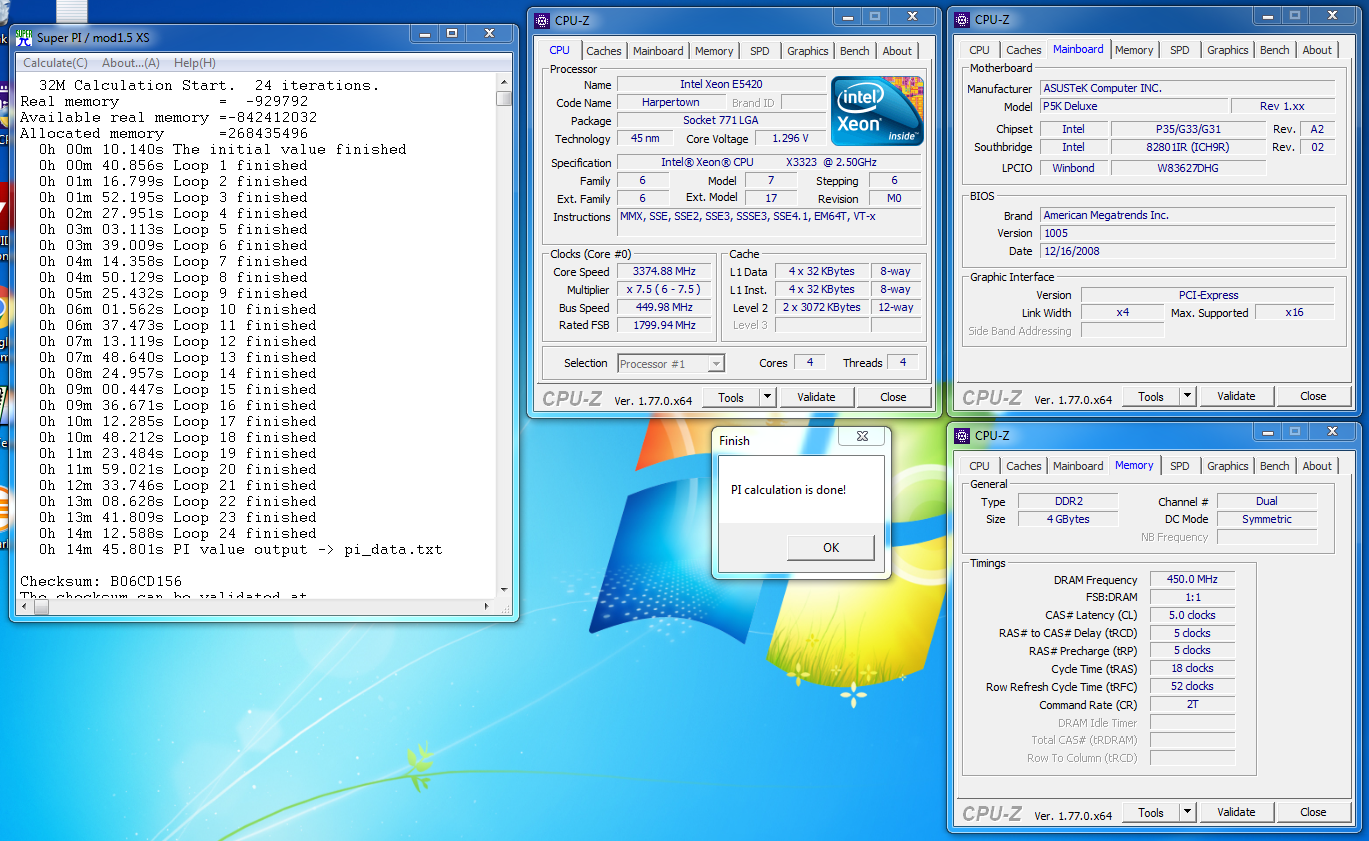Click the CPU-Z icon in the Memory window title
Viewport: 1369px width, 841px height.
coord(962,435)
